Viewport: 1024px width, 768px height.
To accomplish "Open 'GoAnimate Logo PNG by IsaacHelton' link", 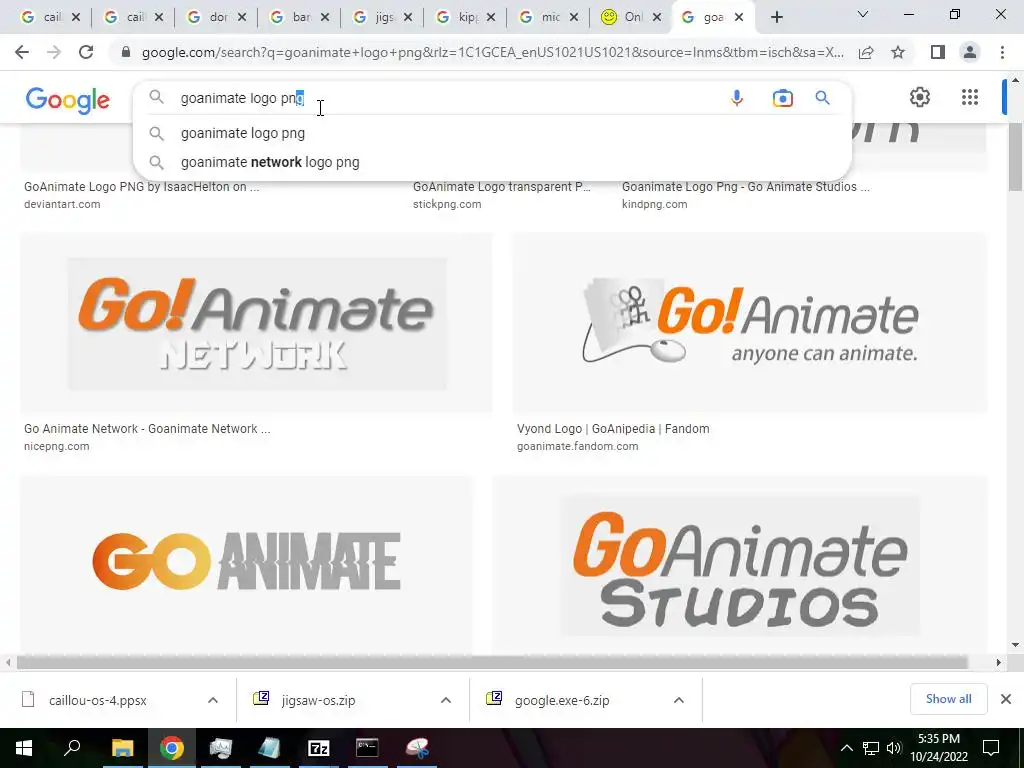I will pyautogui.click(x=142, y=187).
